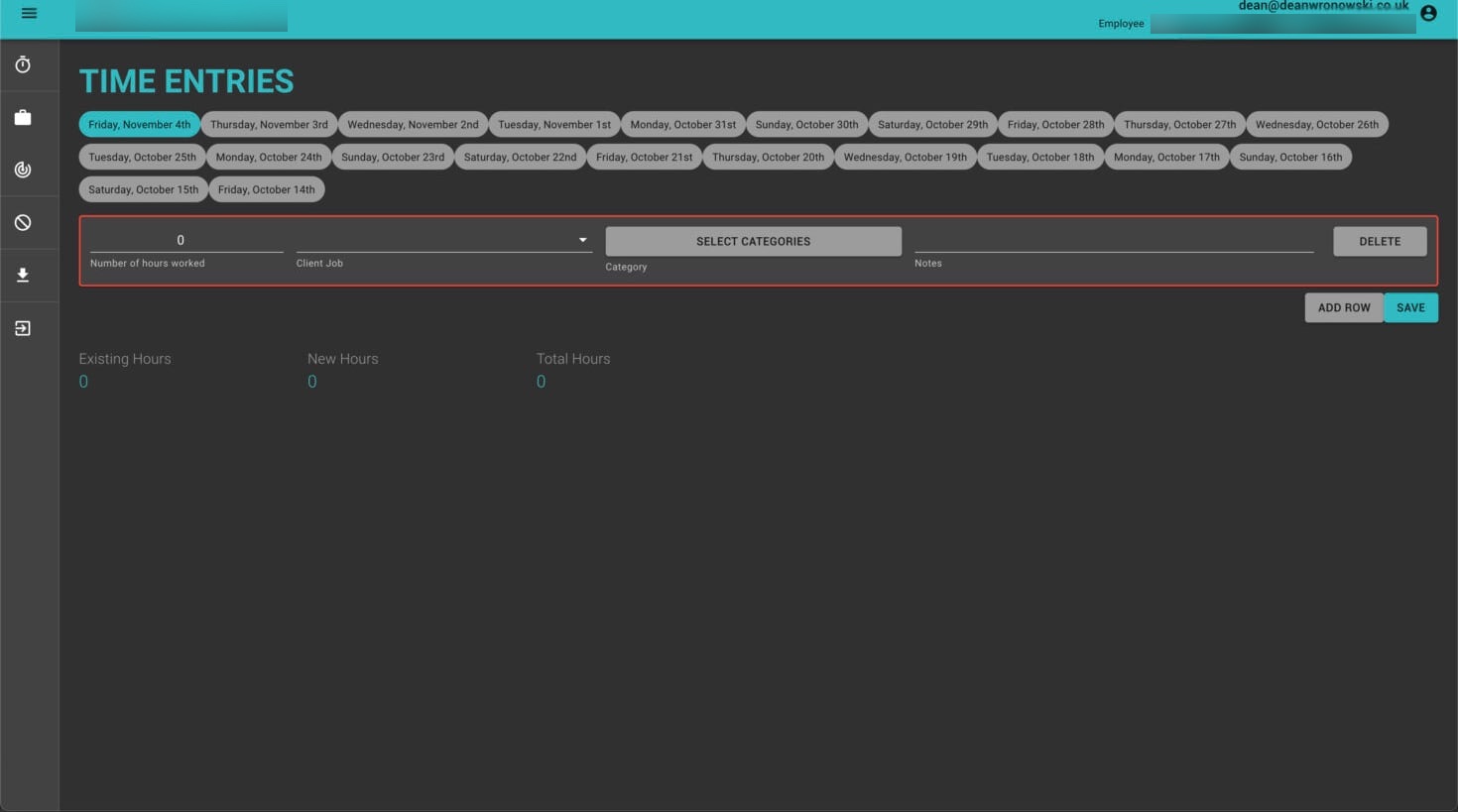Click the Existing Hours label
The image size is (1458, 812).
click(x=125, y=359)
